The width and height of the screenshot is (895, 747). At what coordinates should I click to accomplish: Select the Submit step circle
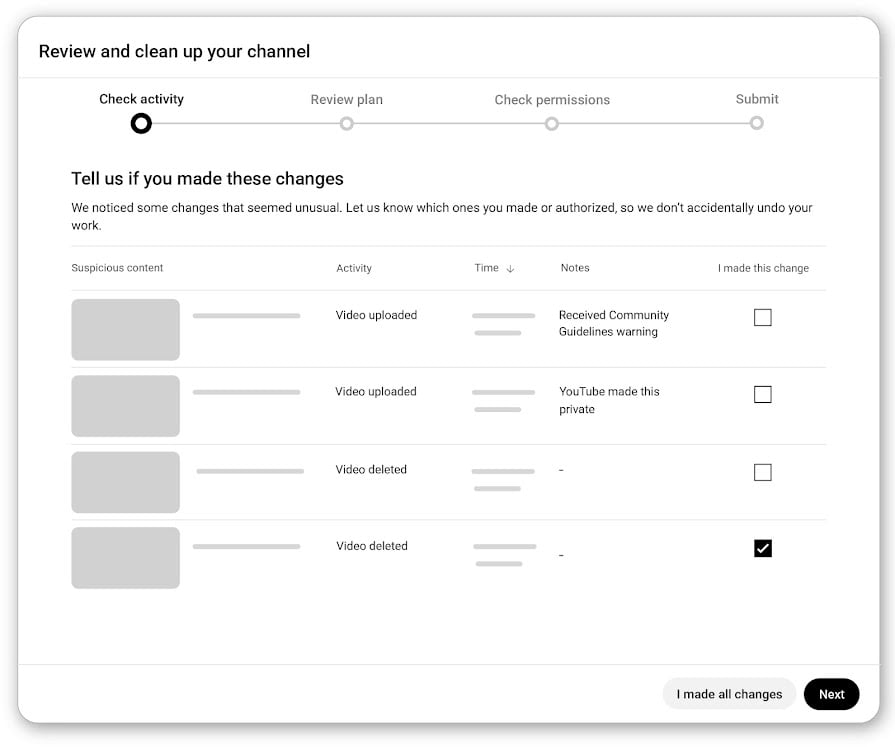pyautogui.click(x=756, y=123)
